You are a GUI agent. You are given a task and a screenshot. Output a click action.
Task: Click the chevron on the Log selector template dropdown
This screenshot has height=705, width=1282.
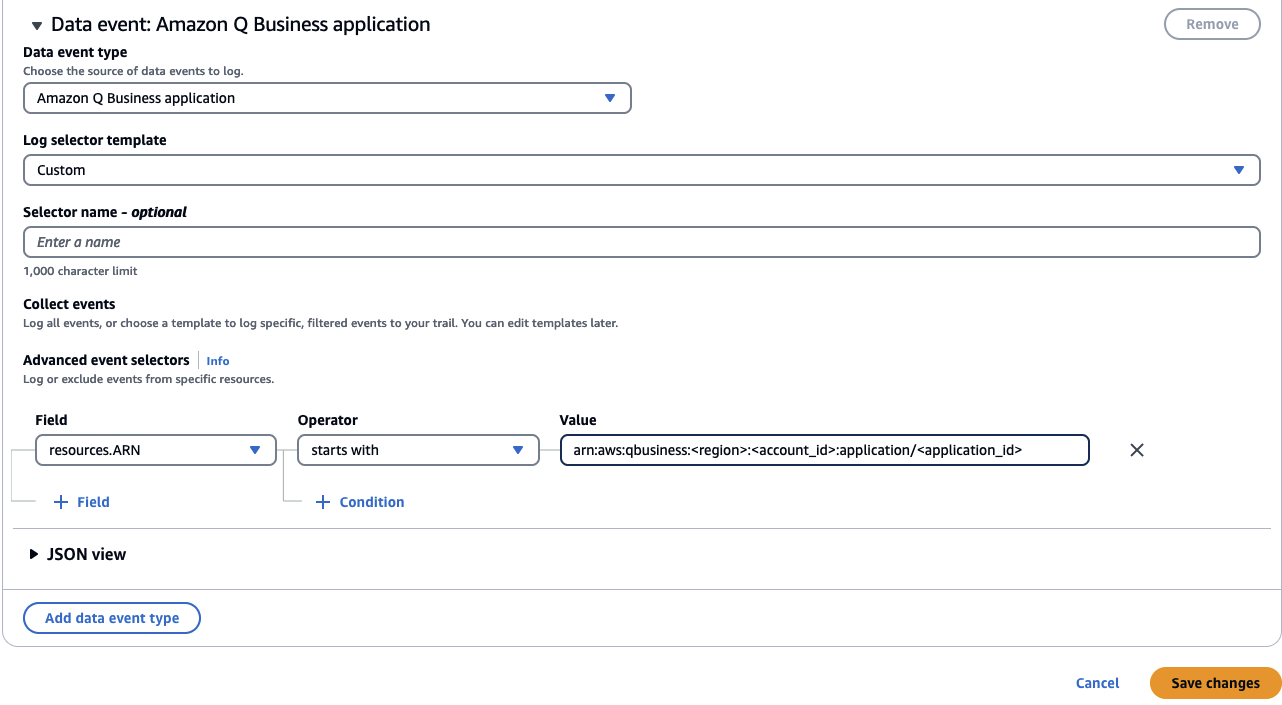click(x=1240, y=170)
